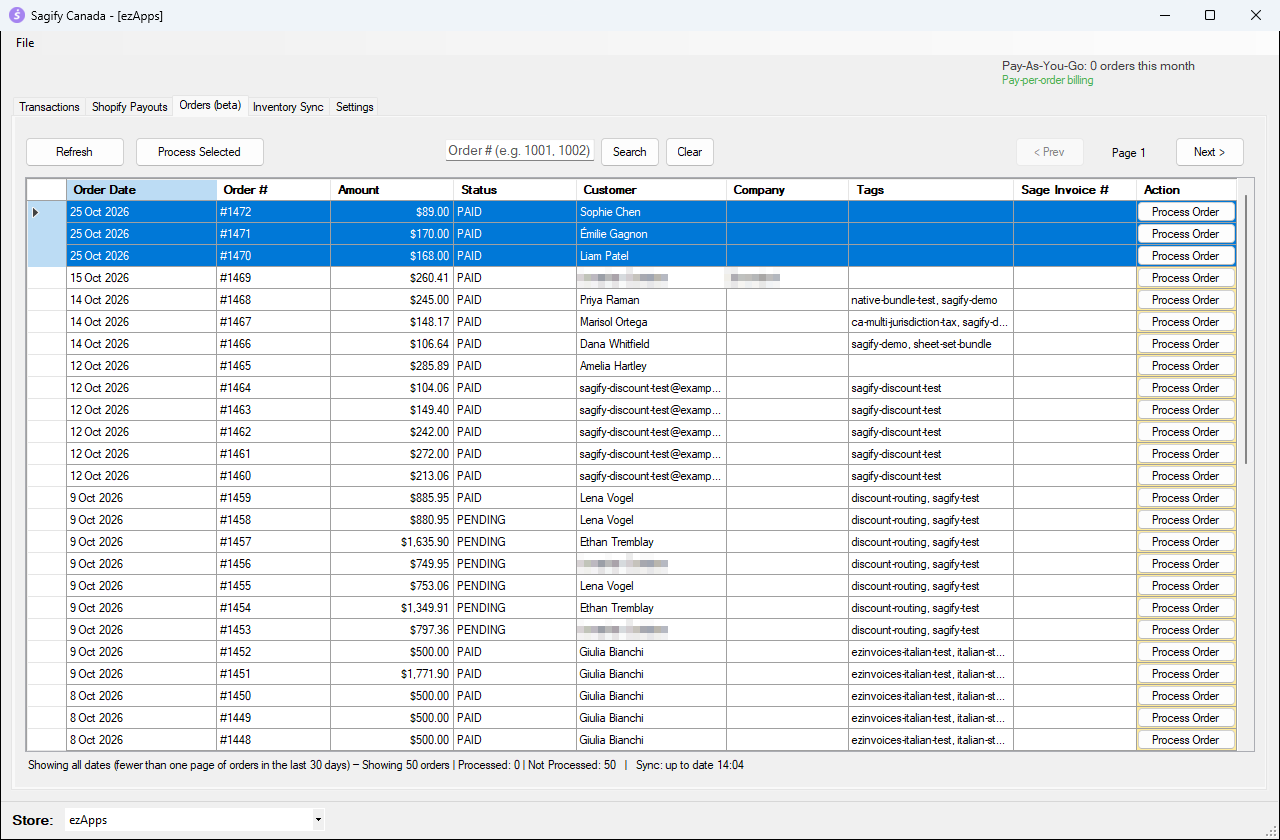Select customer cell Liam Patel
Image resolution: width=1280 pixels, height=840 pixels.
click(651, 256)
